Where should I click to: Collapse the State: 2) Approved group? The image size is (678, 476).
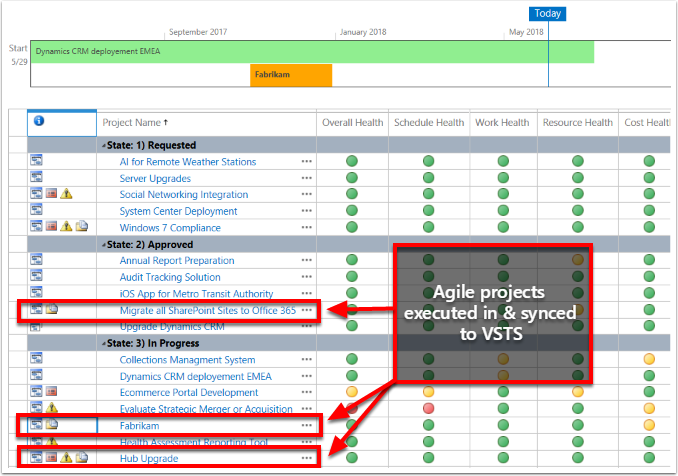click(104, 245)
